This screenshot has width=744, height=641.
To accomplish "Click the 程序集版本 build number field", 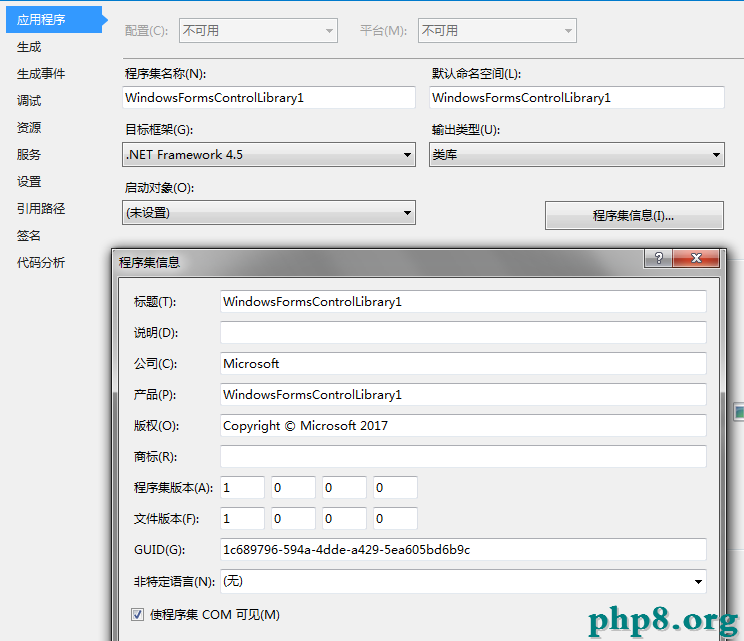I will coord(344,488).
